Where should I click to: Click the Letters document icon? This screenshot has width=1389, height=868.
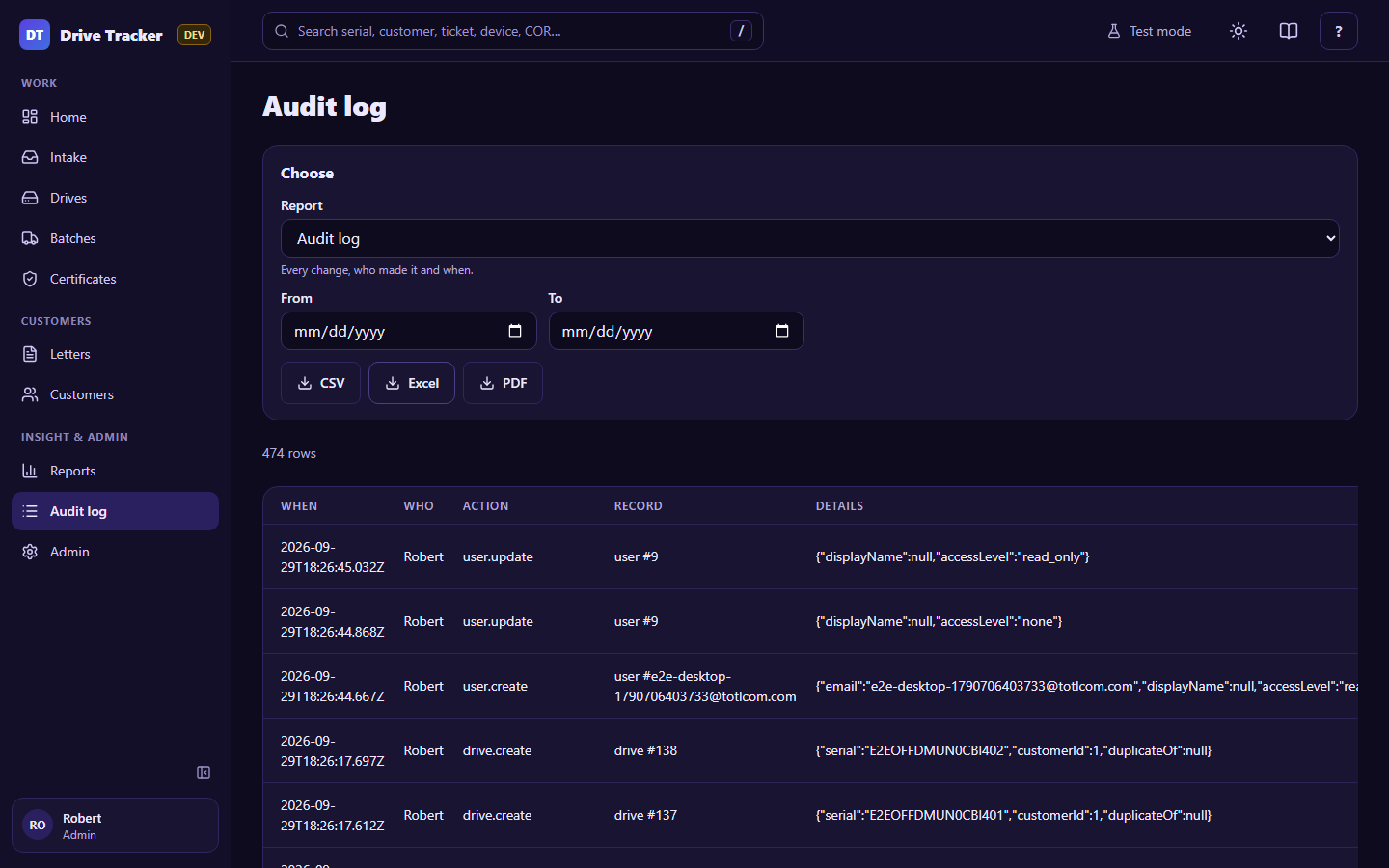(x=30, y=354)
